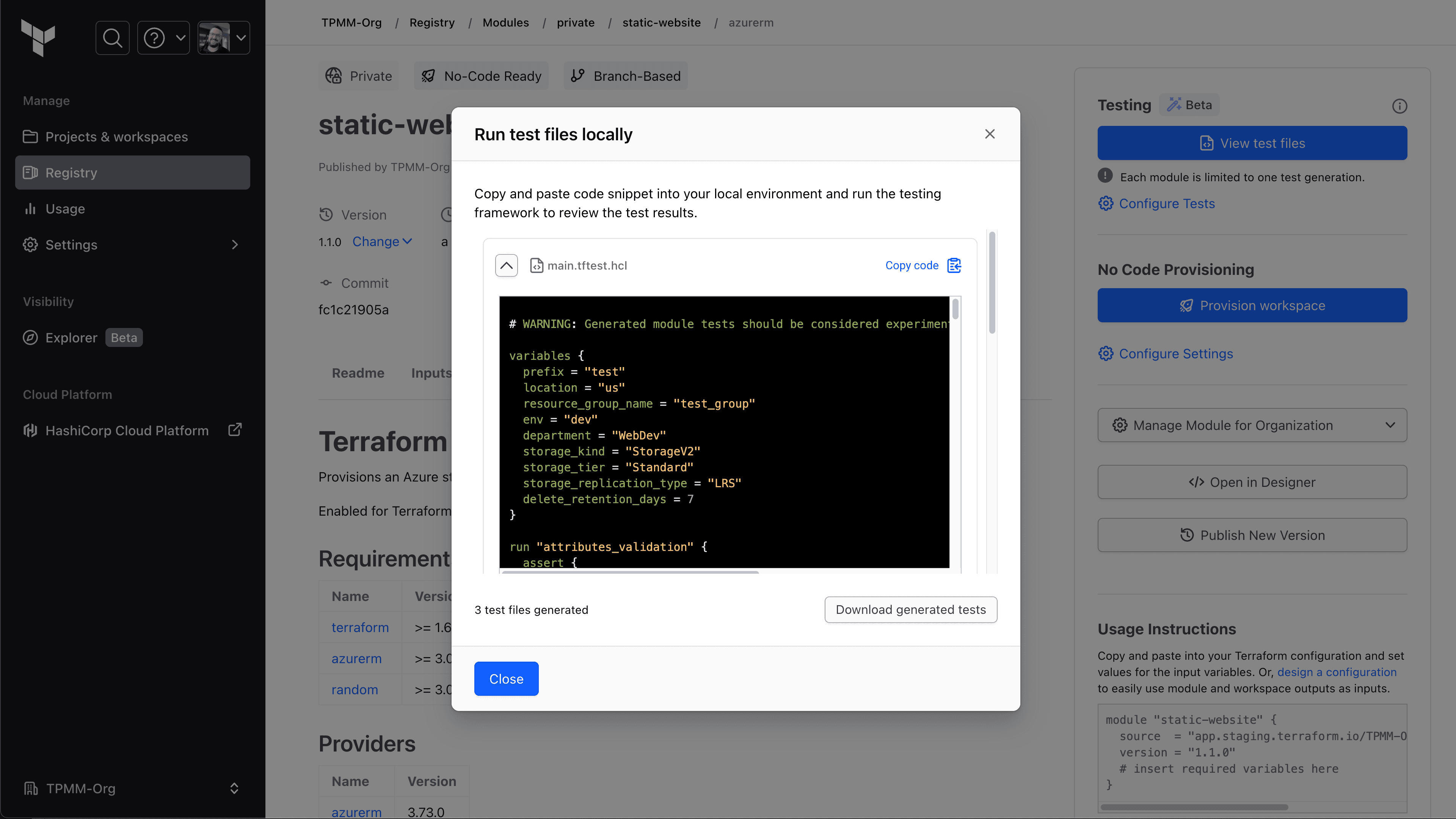Open the user avatar account menu
Viewport: 1456px width, 819px height.
pos(224,38)
